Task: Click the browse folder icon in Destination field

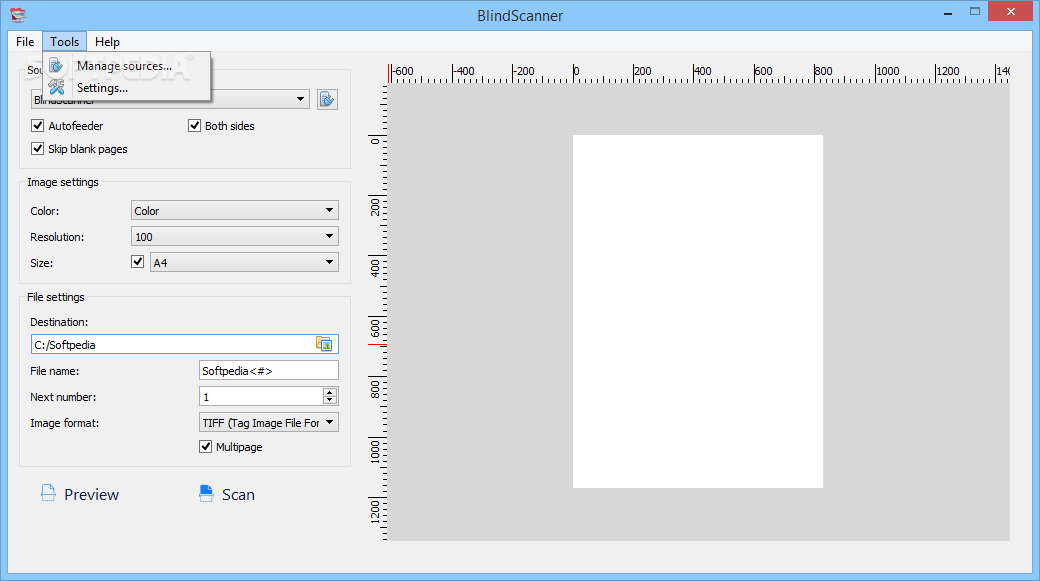Action: click(x=324, y=344)
